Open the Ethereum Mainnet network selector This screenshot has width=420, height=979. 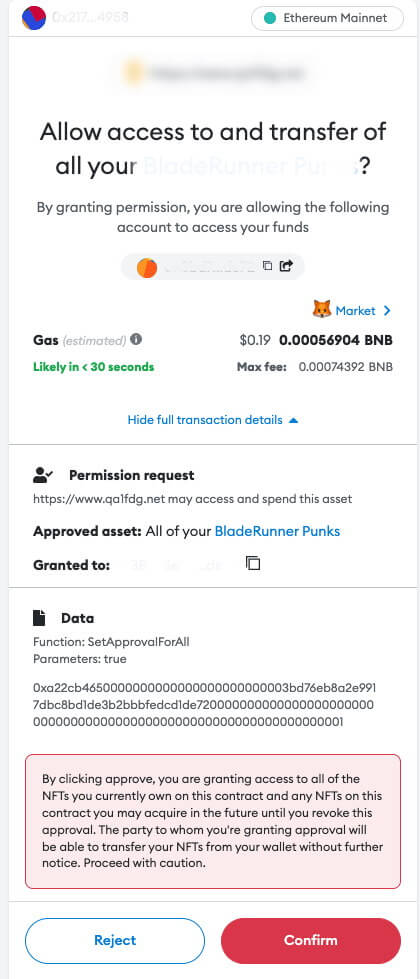327,18
